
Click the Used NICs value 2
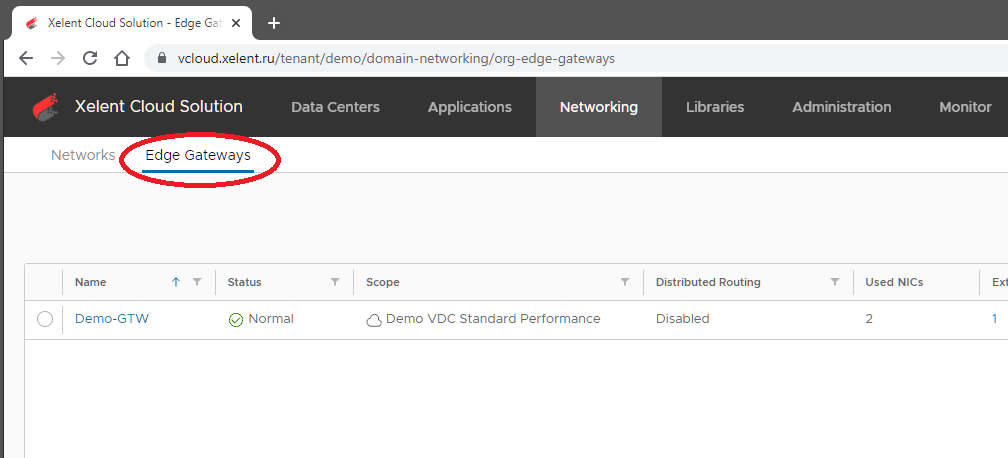click(869, 318)
